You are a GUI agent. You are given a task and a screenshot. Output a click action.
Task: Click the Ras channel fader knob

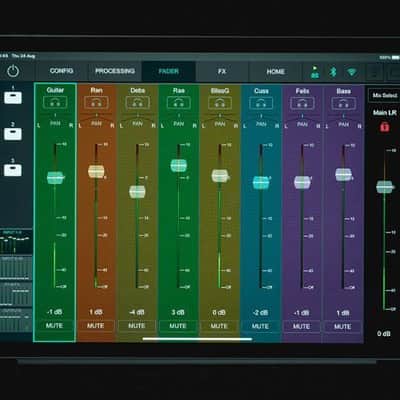click(179, 166)
